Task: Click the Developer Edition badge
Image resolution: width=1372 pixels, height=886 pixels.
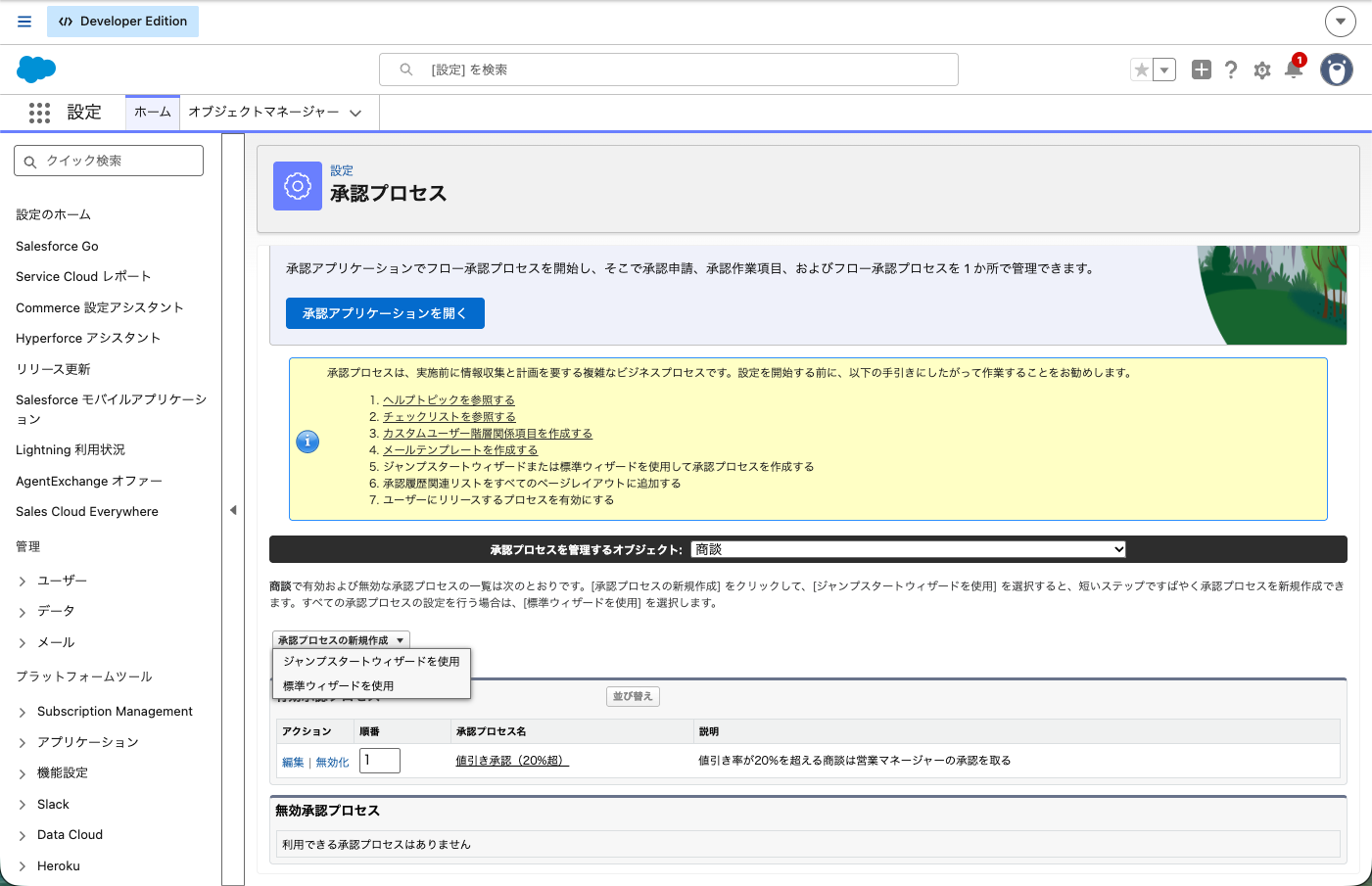Action: tap(123, 22)
